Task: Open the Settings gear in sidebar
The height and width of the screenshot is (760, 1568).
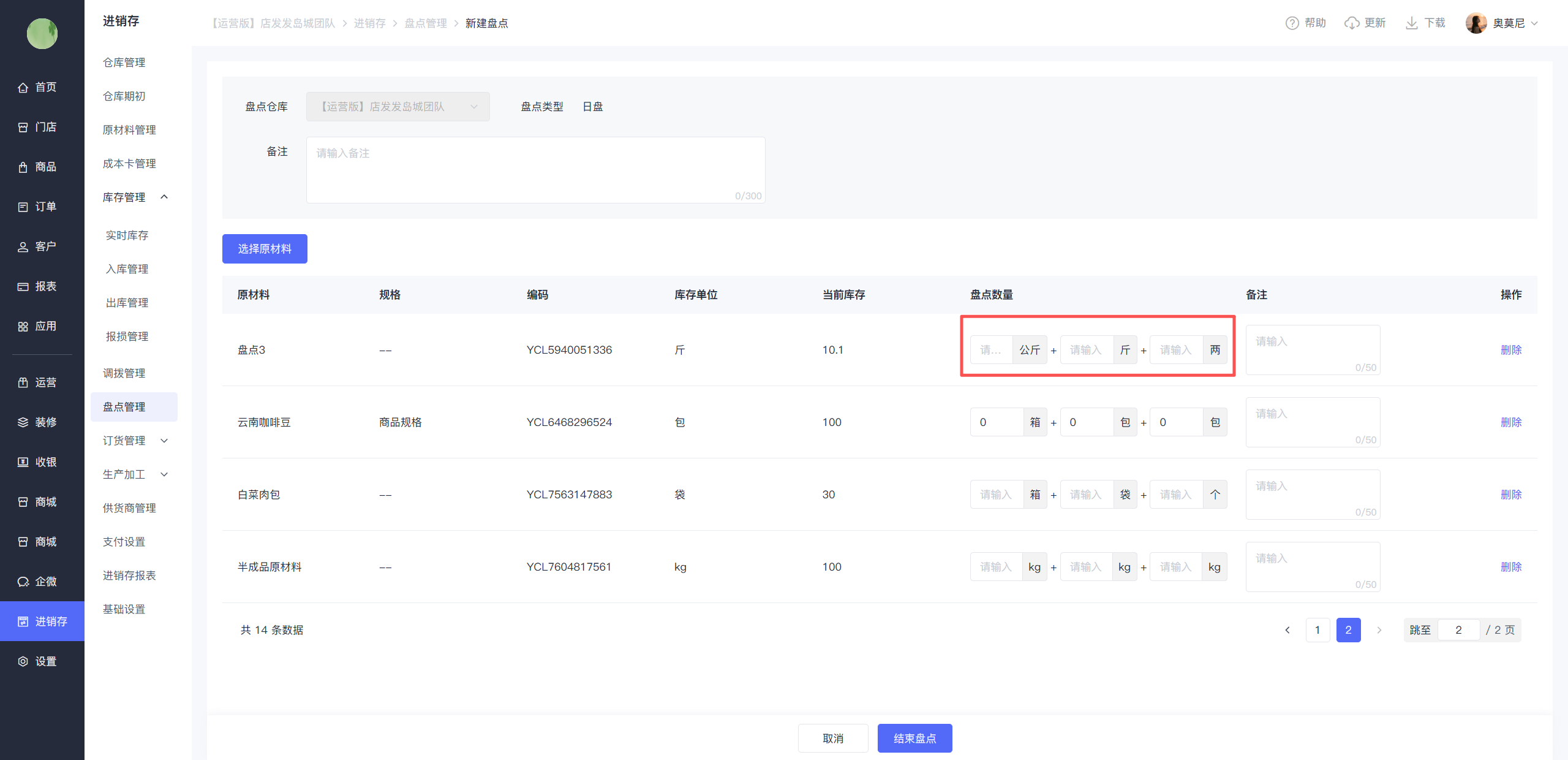Action: tap(23, 661)
